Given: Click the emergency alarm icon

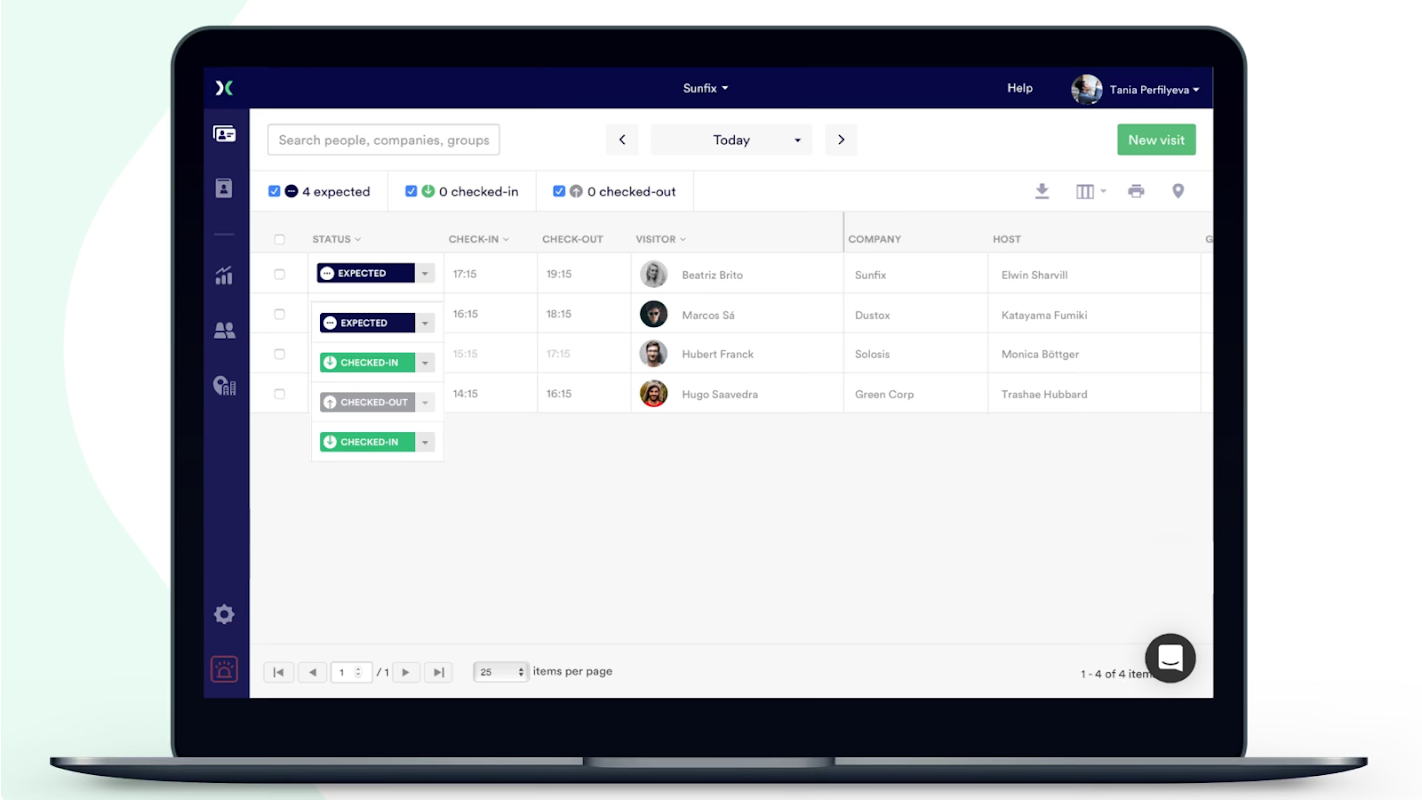Looking at the screenshot, I should [x=224, y=670].
